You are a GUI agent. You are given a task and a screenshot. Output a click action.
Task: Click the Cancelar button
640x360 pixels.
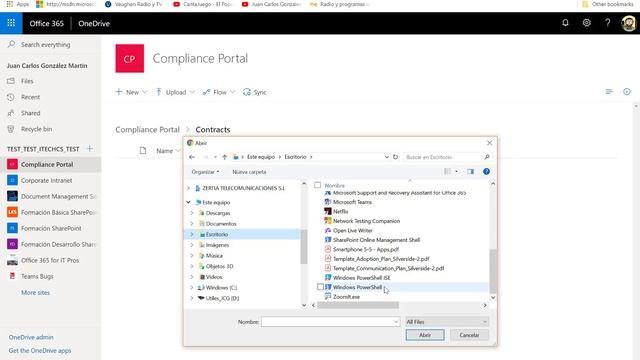coord(469,335)
